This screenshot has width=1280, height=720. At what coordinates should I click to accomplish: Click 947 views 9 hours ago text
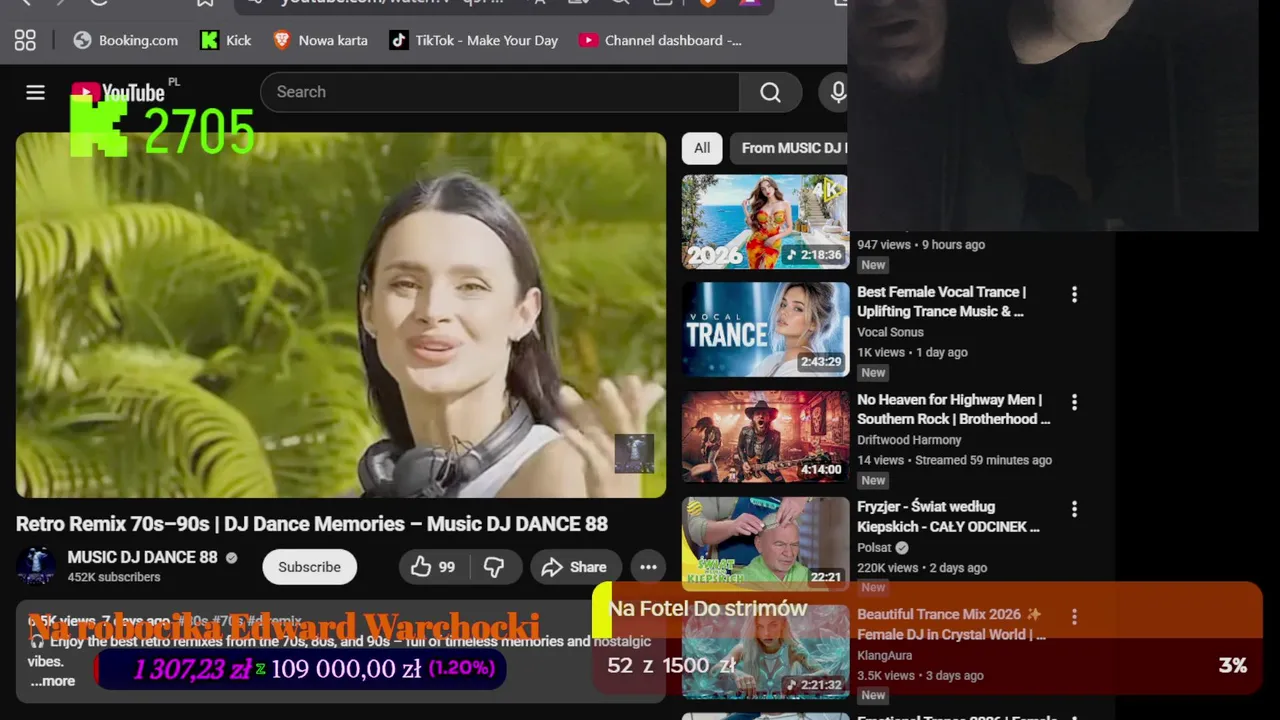pos(921,244)
